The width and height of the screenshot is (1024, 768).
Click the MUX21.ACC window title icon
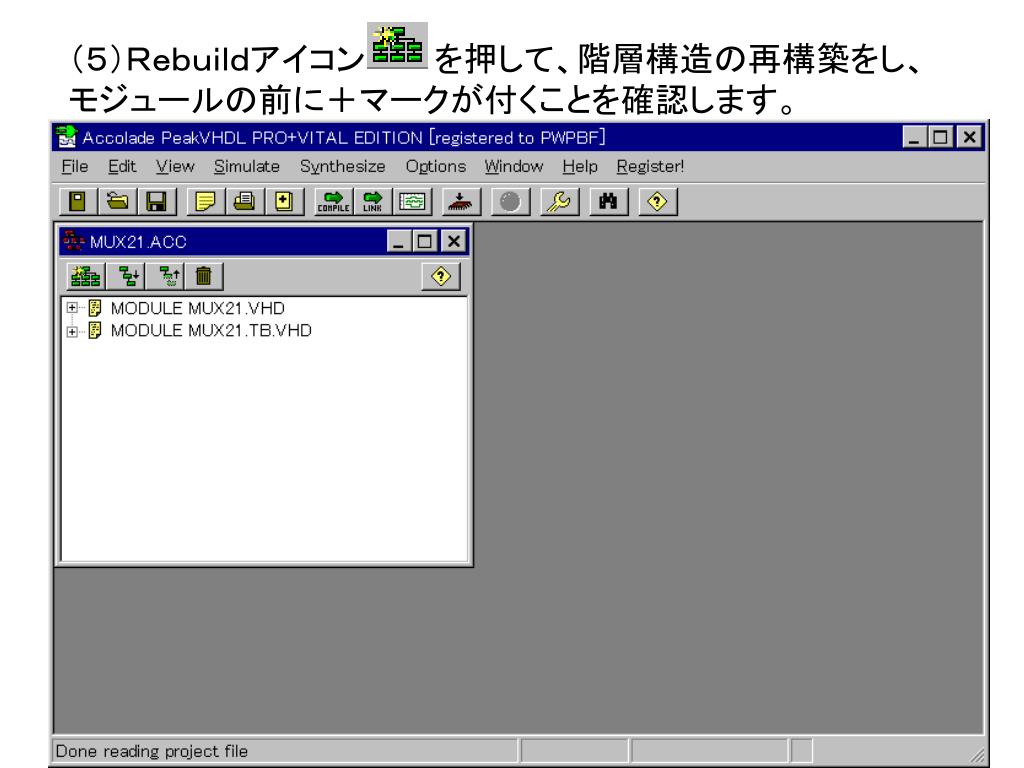73,242
